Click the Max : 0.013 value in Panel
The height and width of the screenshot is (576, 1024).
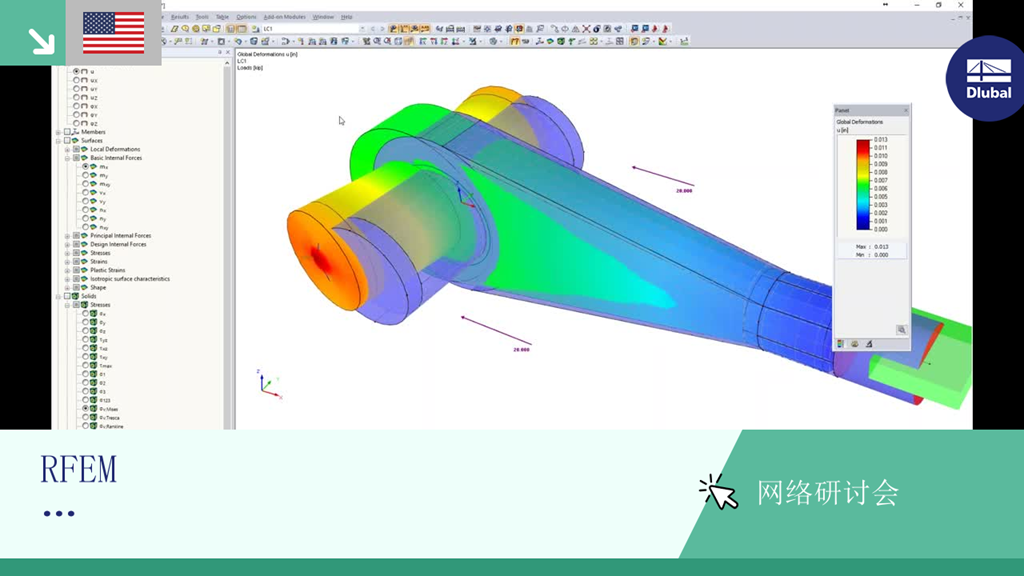point(872,247)
